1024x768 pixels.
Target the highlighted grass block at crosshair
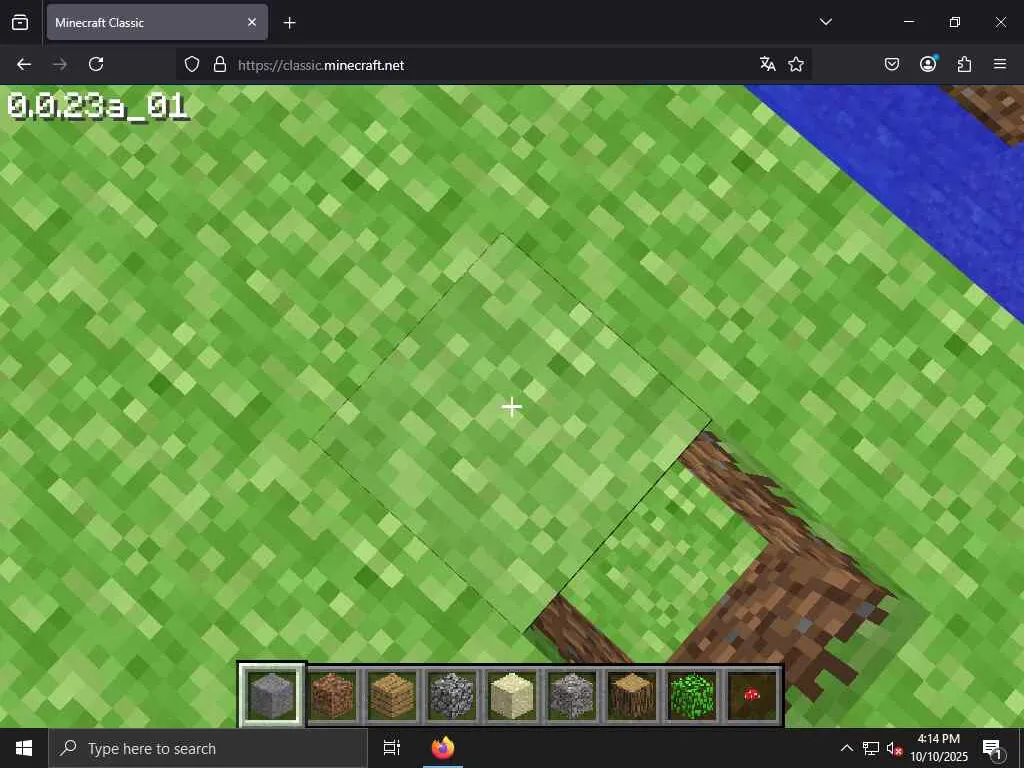point(511,408)
